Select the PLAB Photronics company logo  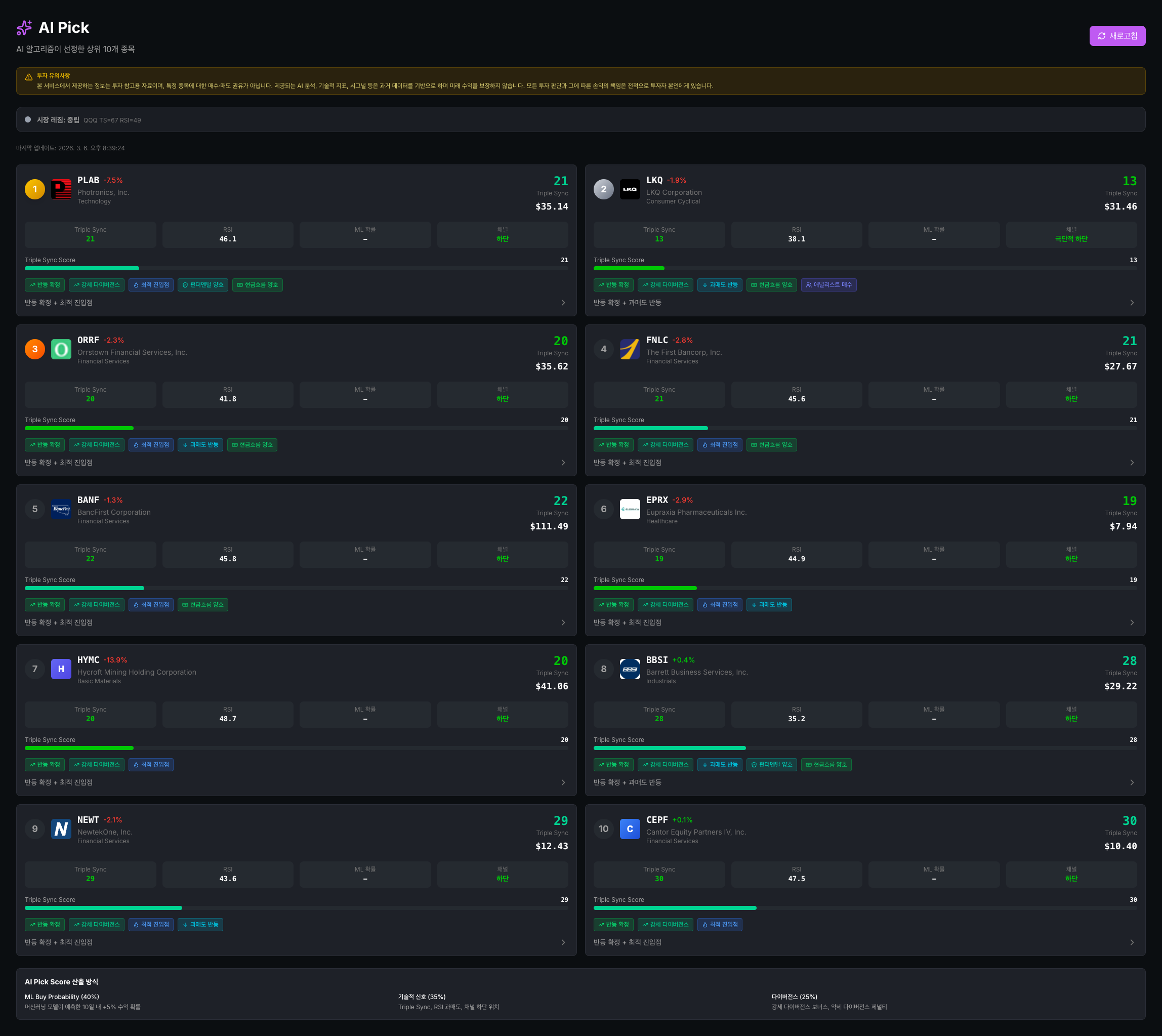pos(61,189)
